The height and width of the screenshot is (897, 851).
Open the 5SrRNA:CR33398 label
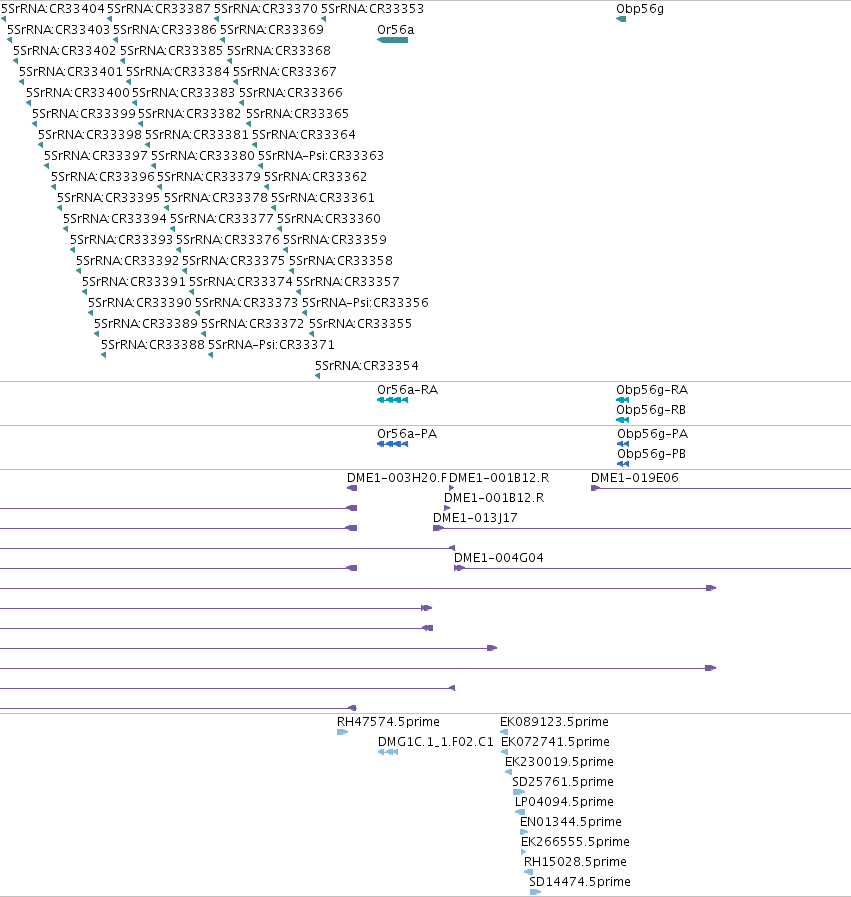coord(90,135)
